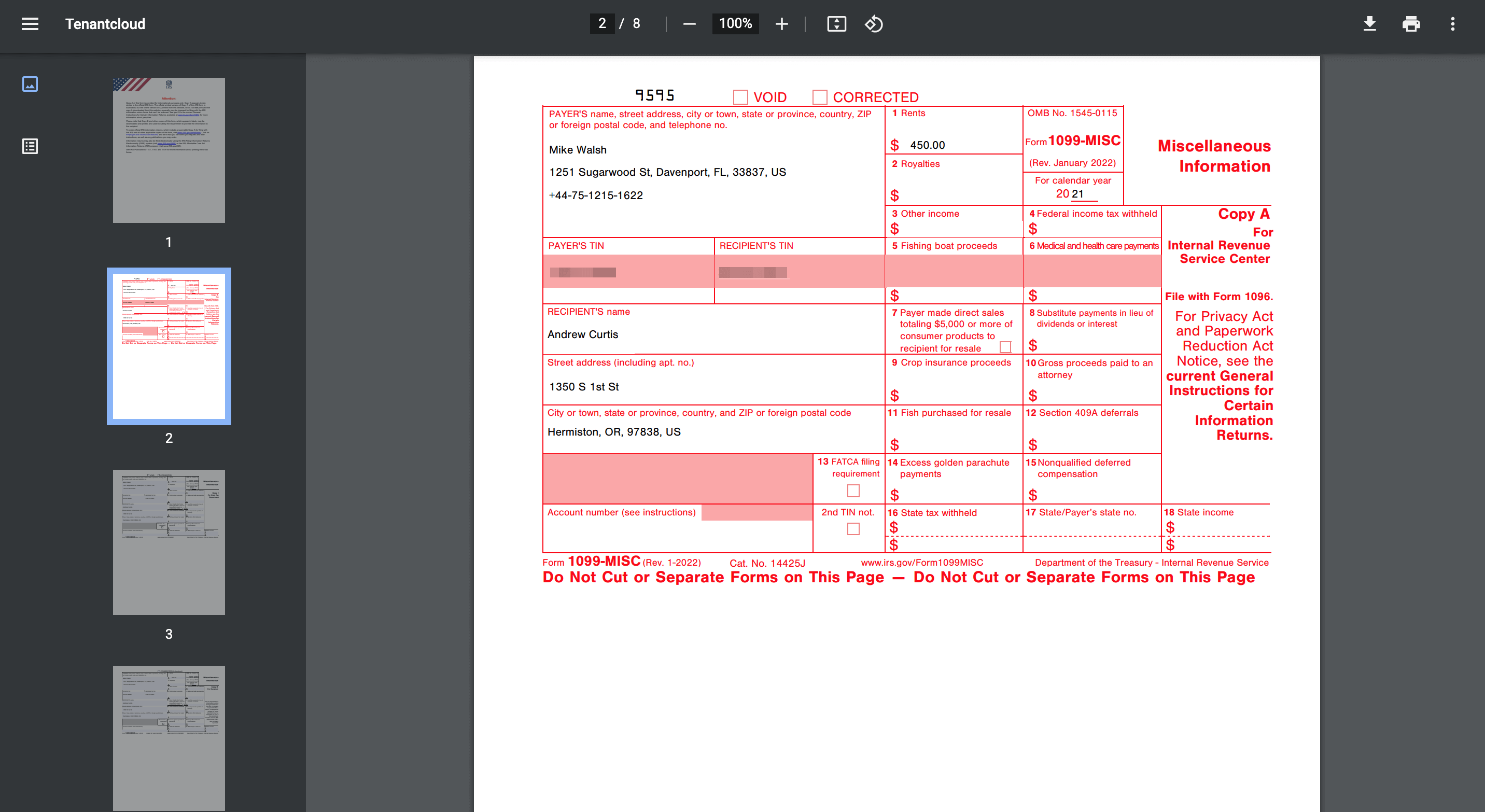Click street address 1350 S 1st St
The image size is (1485, 812).
583,387
